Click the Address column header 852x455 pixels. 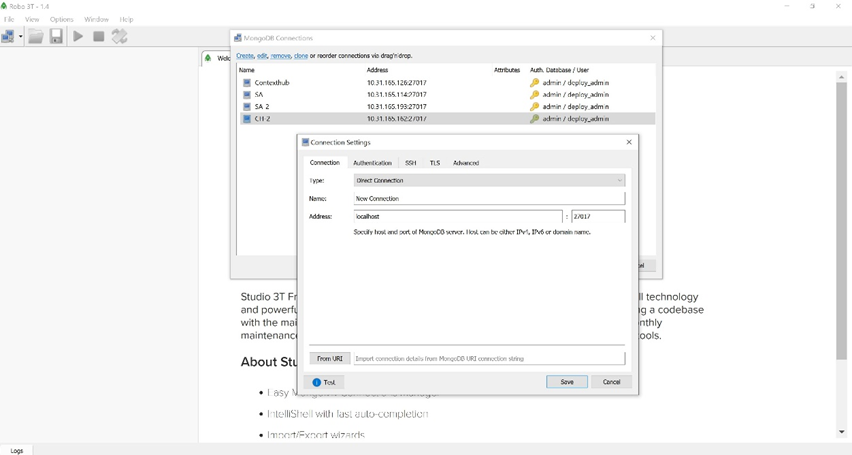click(377, 70)
